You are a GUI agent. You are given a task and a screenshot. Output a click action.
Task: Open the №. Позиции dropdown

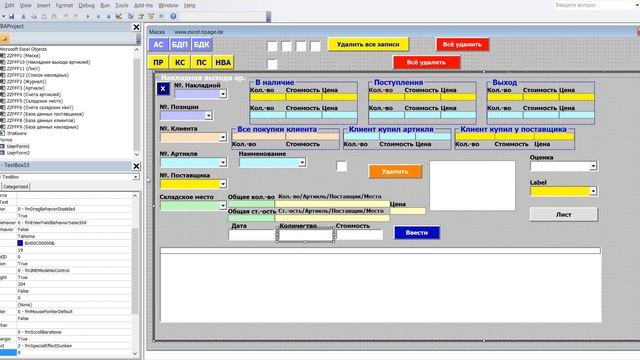click(209, 116)
